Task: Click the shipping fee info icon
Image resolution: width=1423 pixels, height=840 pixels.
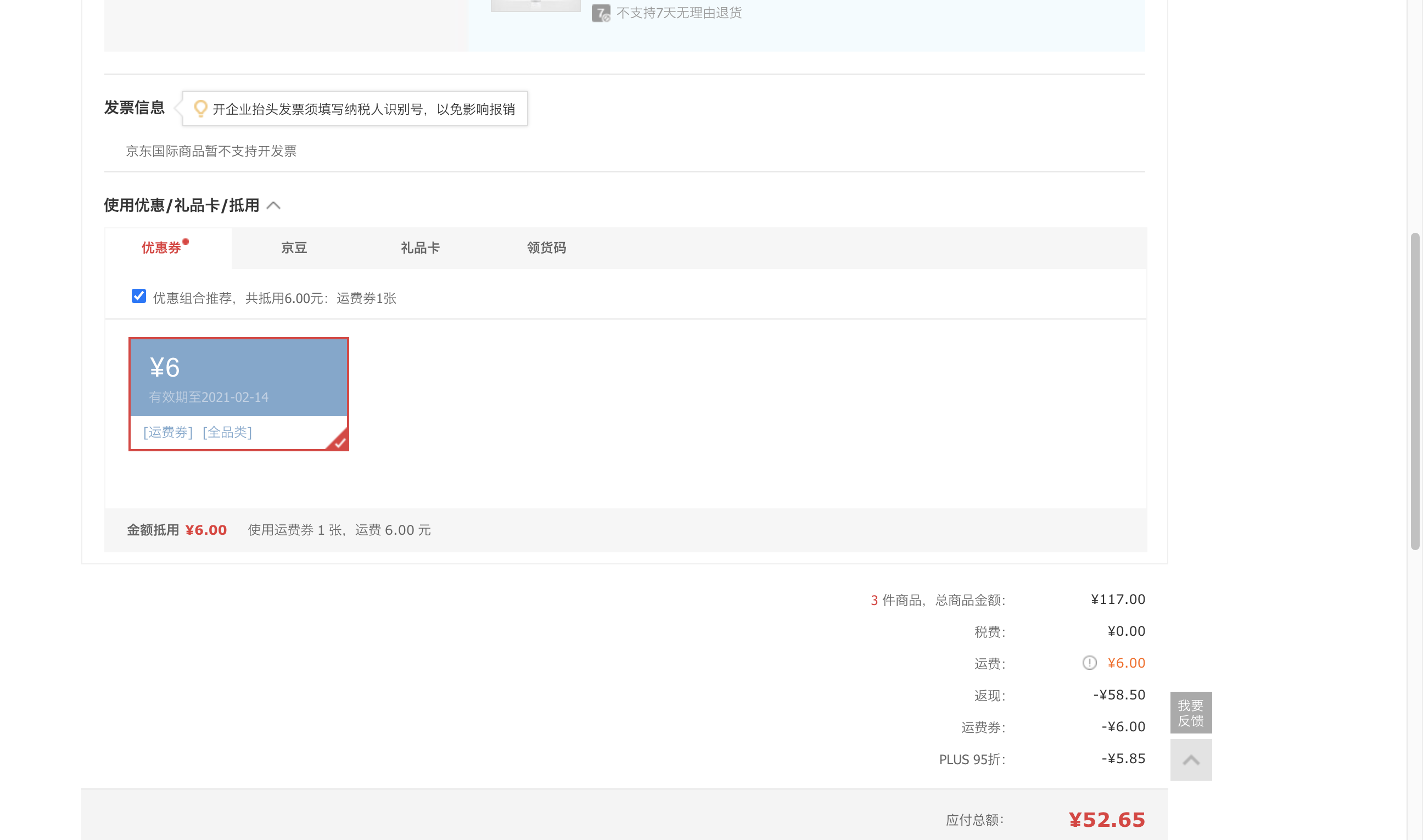Action: pyautogui.click(x=1089, y=663)
